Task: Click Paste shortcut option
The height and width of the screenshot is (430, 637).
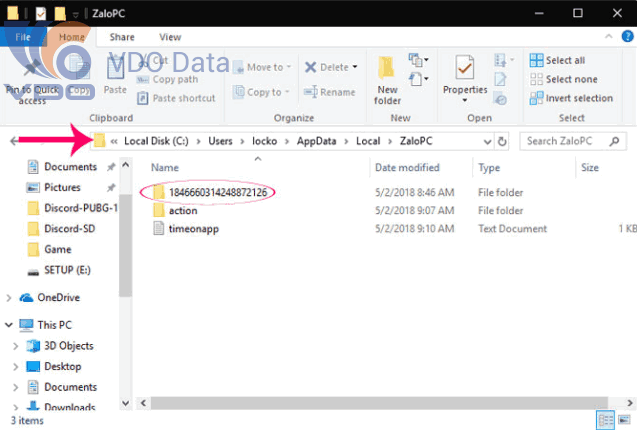Action: (176, 98)
